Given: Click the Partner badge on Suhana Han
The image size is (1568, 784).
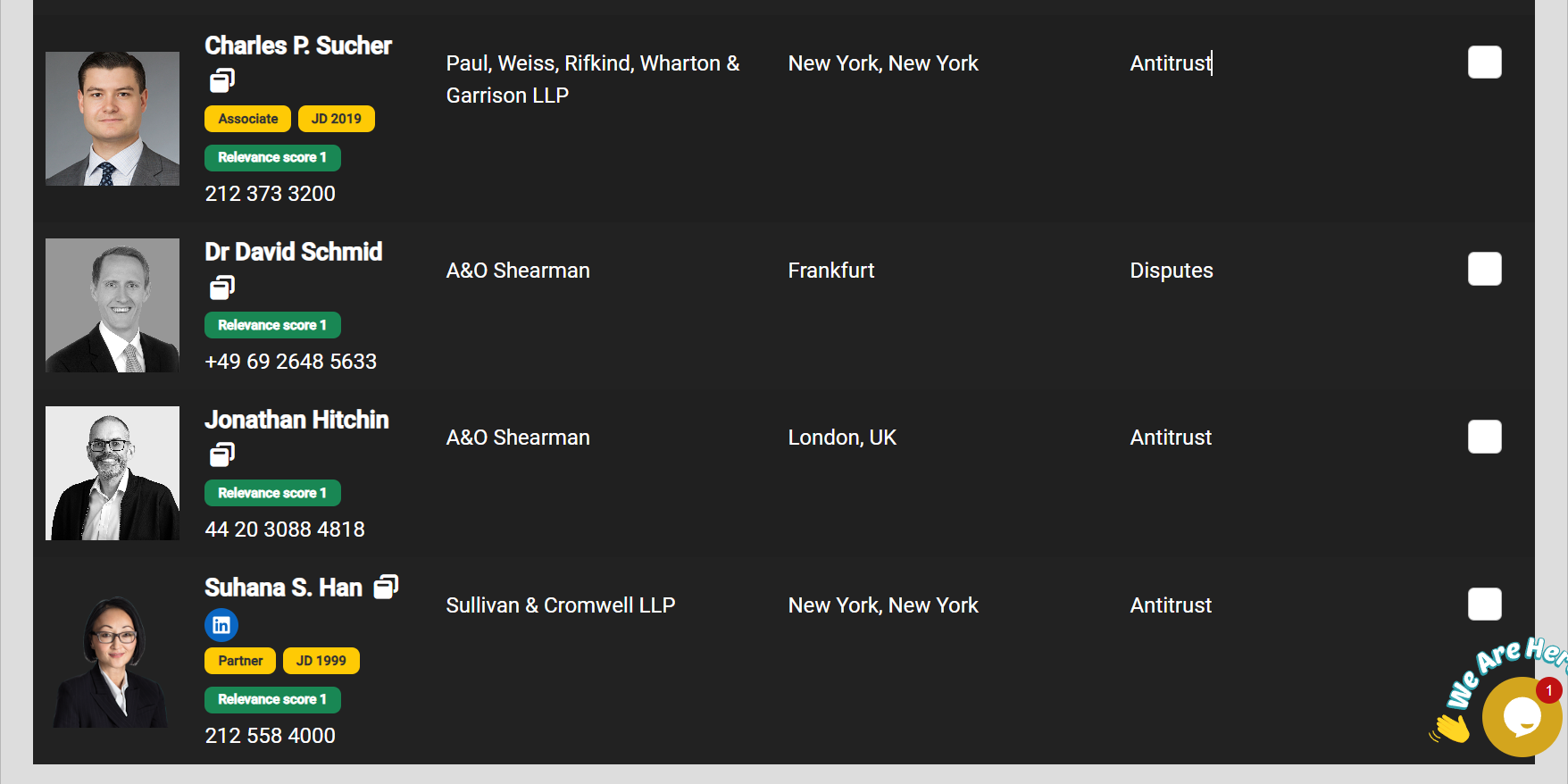Looking at the screenshot, I should (x=240, y=661).
